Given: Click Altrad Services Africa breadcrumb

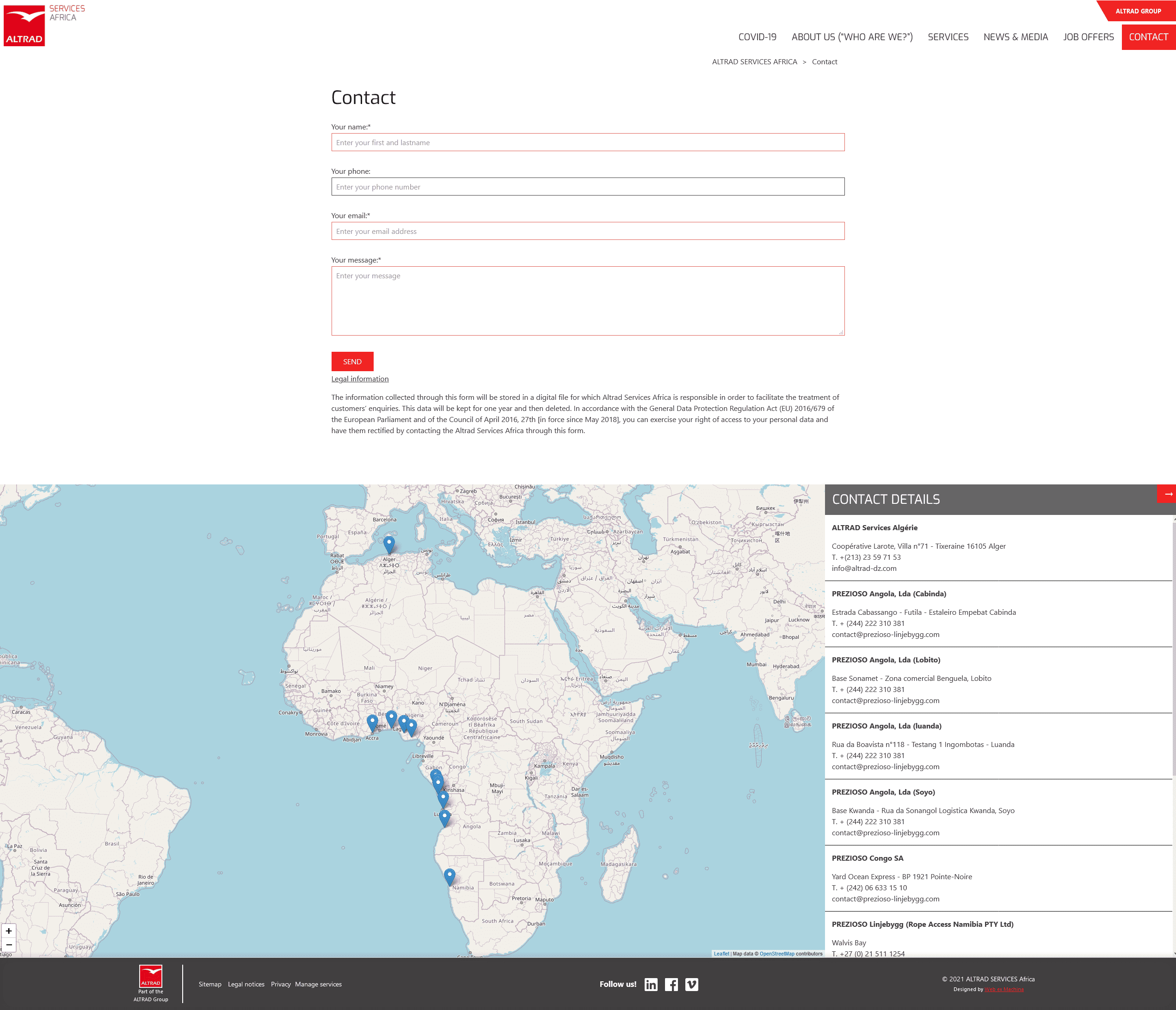Looking at the screenshot, I should point(754,62).
